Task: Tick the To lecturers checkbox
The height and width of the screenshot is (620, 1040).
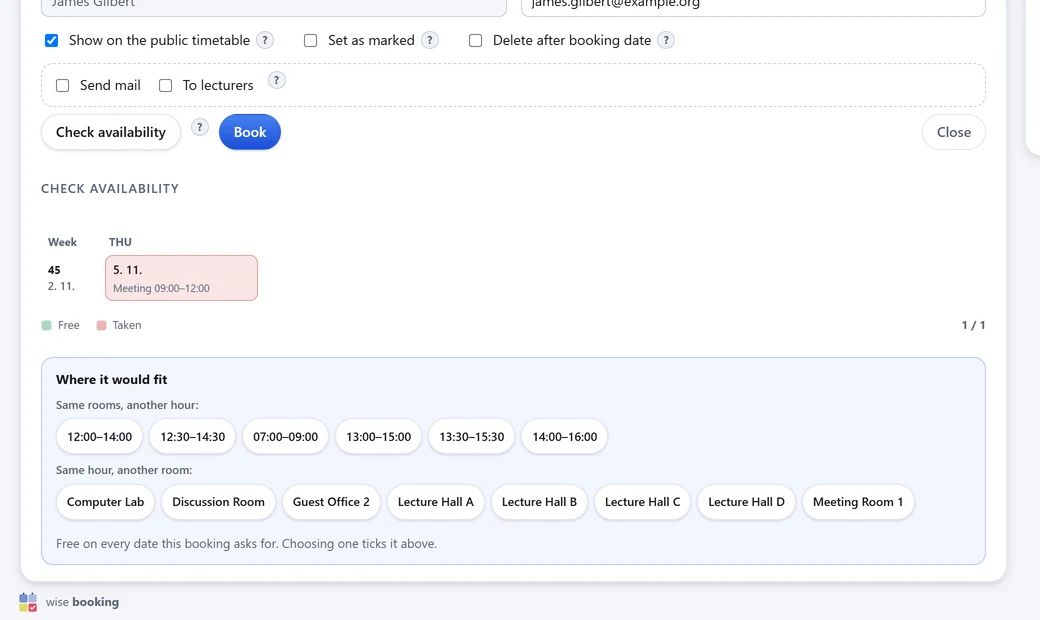Action: (x=166, y=86)
